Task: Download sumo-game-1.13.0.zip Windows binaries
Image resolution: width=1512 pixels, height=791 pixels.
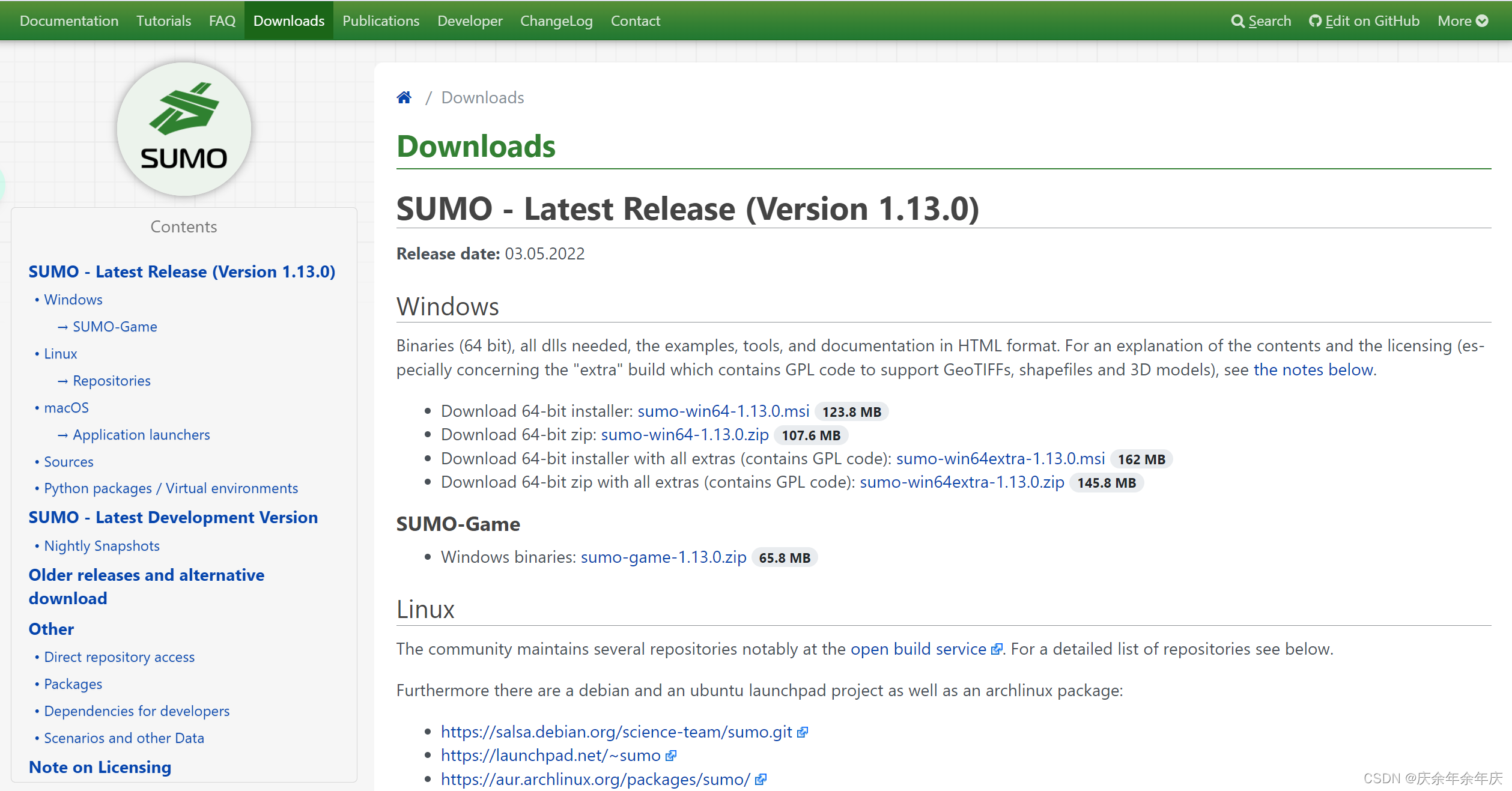Action: [x=663, y=557]
